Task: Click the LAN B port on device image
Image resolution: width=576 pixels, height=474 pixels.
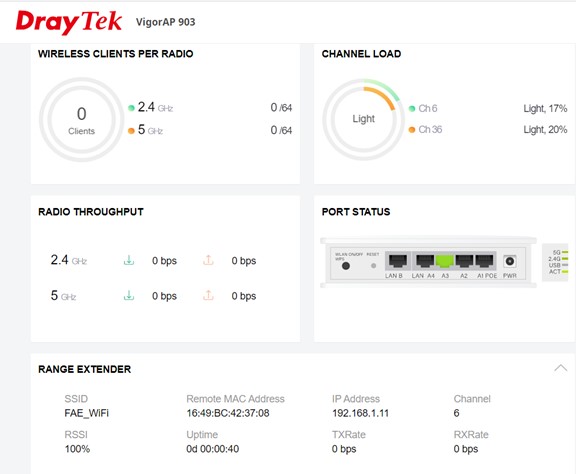Action: click(x=398, y=261)
